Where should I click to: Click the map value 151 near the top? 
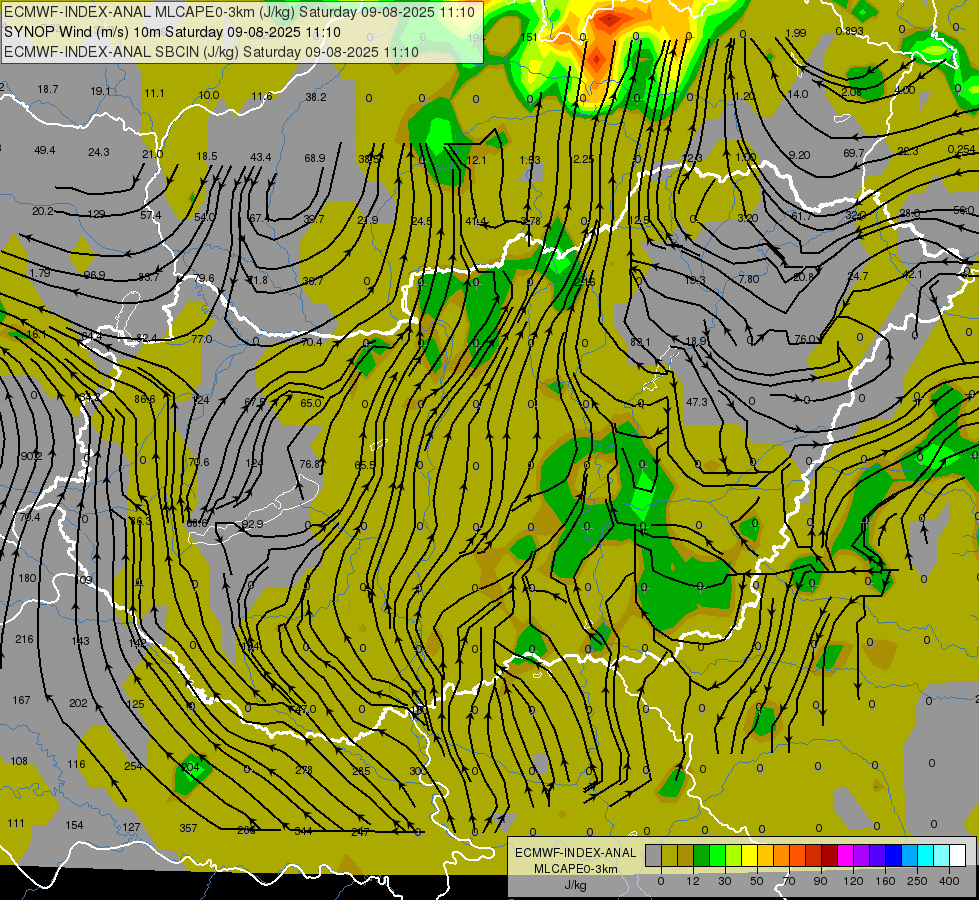click(x=529, y=37)
